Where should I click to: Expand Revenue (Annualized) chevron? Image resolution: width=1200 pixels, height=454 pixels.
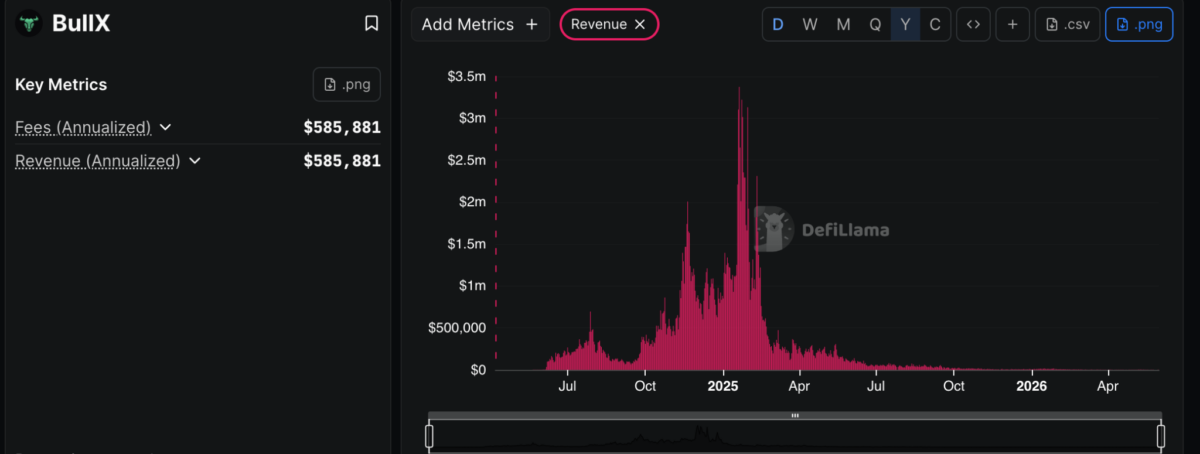click(195, 160)
